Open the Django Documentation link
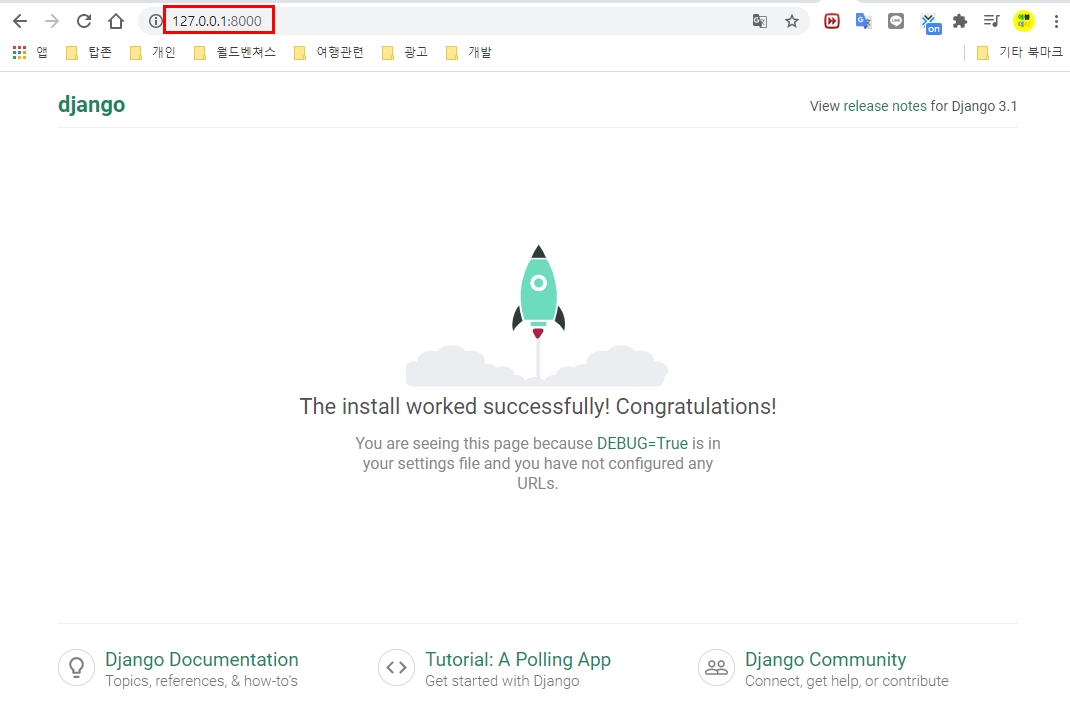This screenshot has width=1070, height=711. click(x=201, y=659)
